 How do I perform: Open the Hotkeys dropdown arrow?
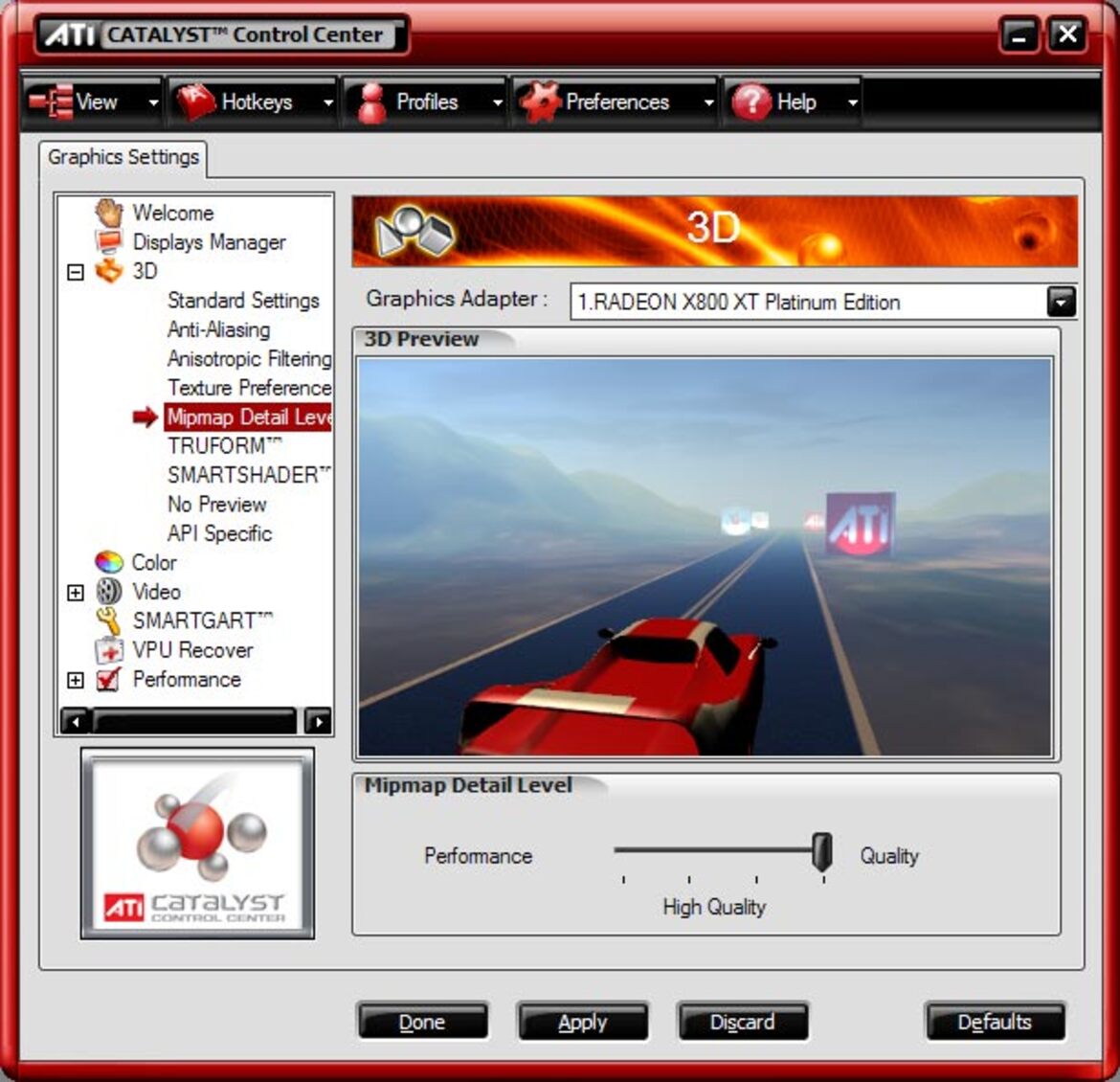(327, 102)
